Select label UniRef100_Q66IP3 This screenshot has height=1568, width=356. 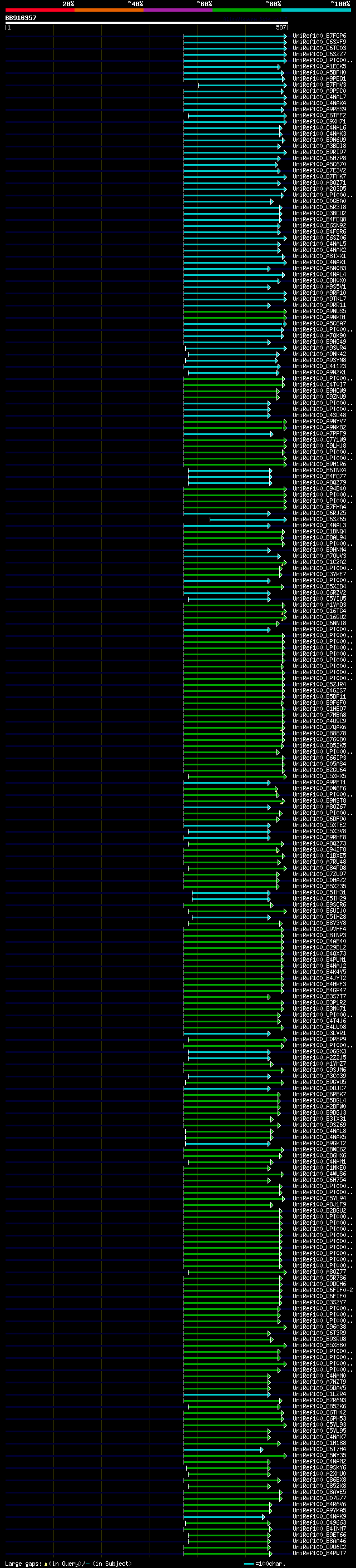(x=319, y=758)
